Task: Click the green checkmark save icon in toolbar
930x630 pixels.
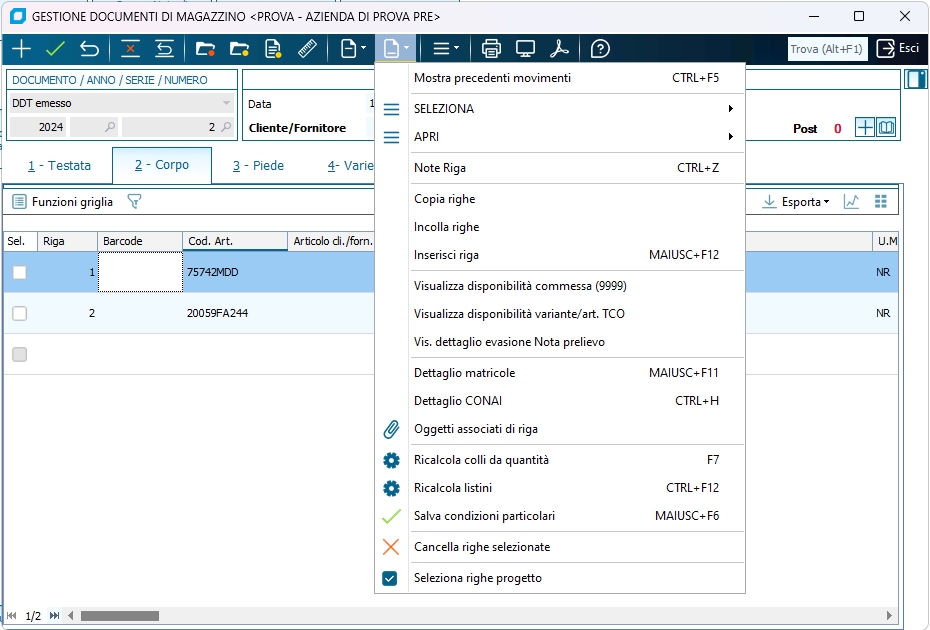Action: (55, 48)
